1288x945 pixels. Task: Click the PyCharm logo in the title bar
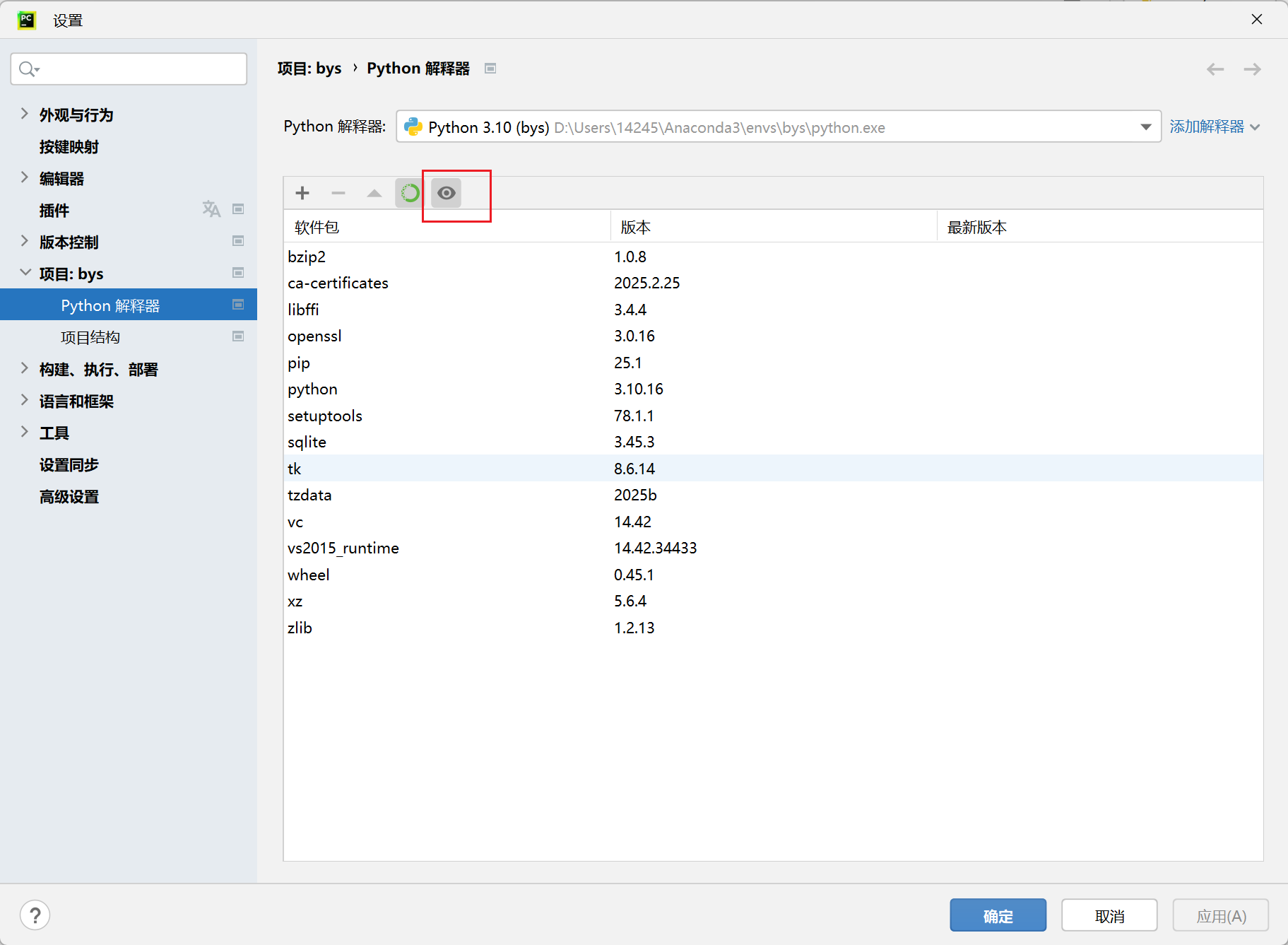tap(27, 20)
